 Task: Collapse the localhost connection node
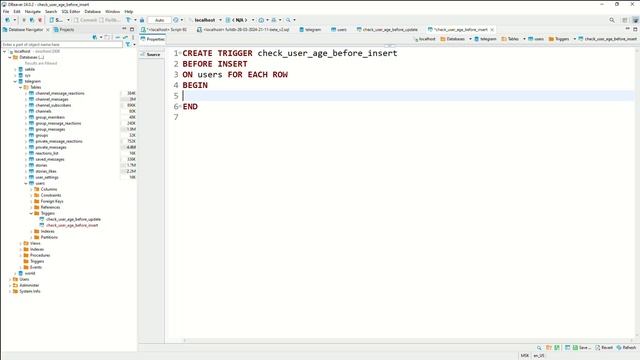[4, 51]
